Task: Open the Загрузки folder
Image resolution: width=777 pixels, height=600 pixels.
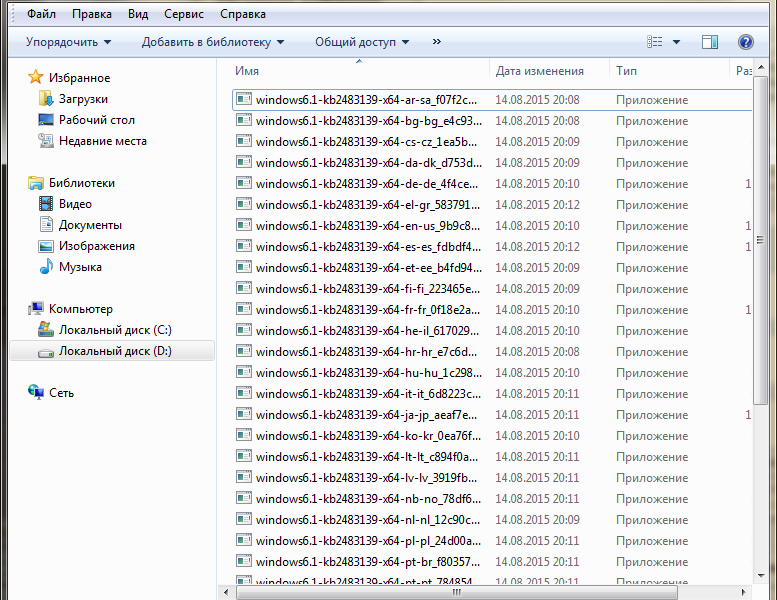Action: click(83, 99)
